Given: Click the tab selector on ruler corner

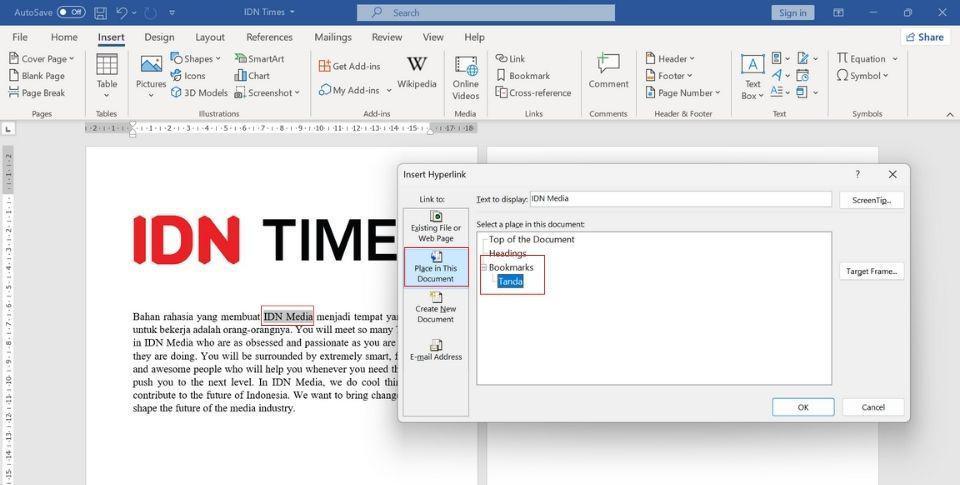Looking at the screenshot, I should [x=8, y=129].
